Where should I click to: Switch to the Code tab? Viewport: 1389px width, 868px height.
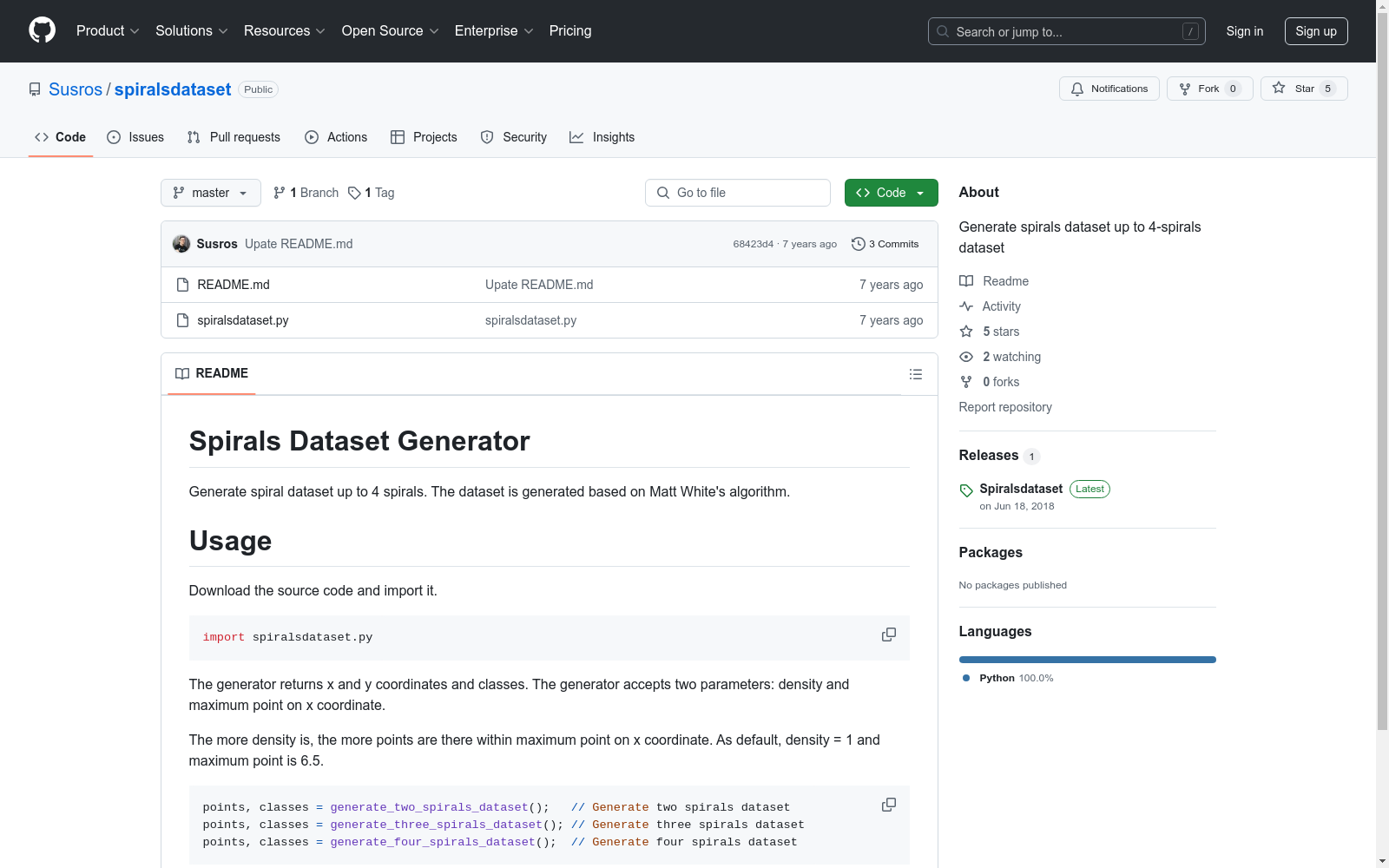(61, 137)
